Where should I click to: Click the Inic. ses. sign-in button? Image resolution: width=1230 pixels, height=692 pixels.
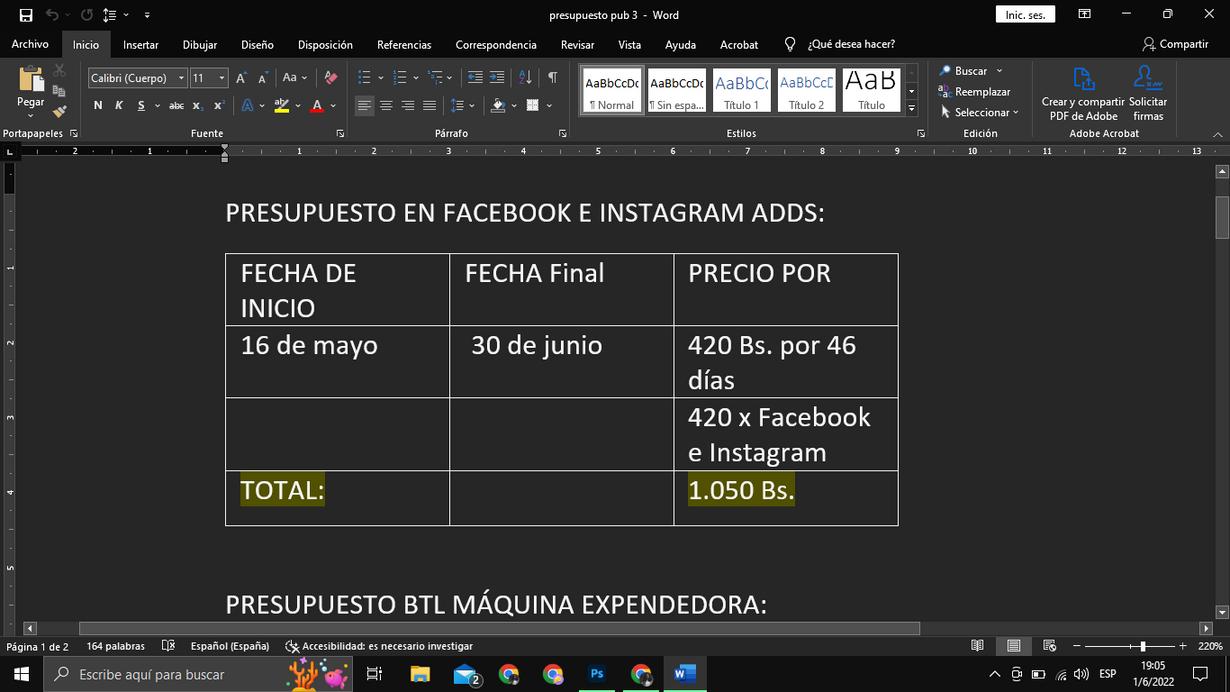(x=1025, y=15)
